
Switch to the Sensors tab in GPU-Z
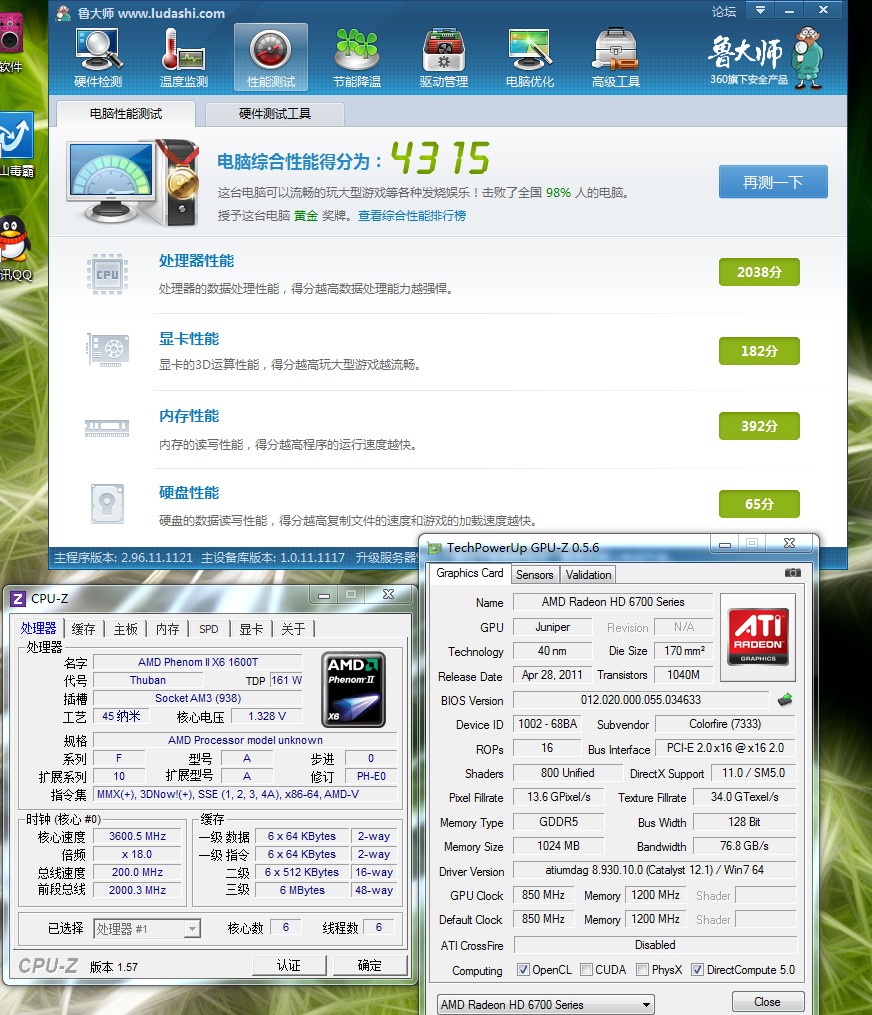[x=534, y=575]
